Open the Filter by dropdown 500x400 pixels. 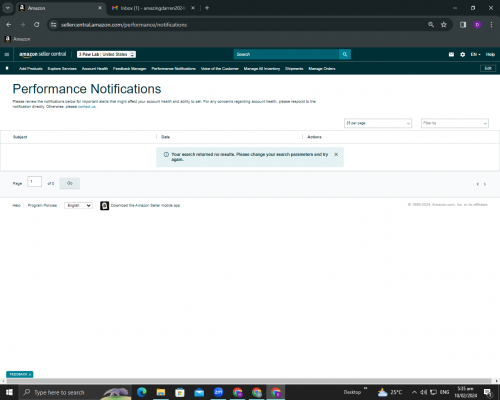(455, 123)
